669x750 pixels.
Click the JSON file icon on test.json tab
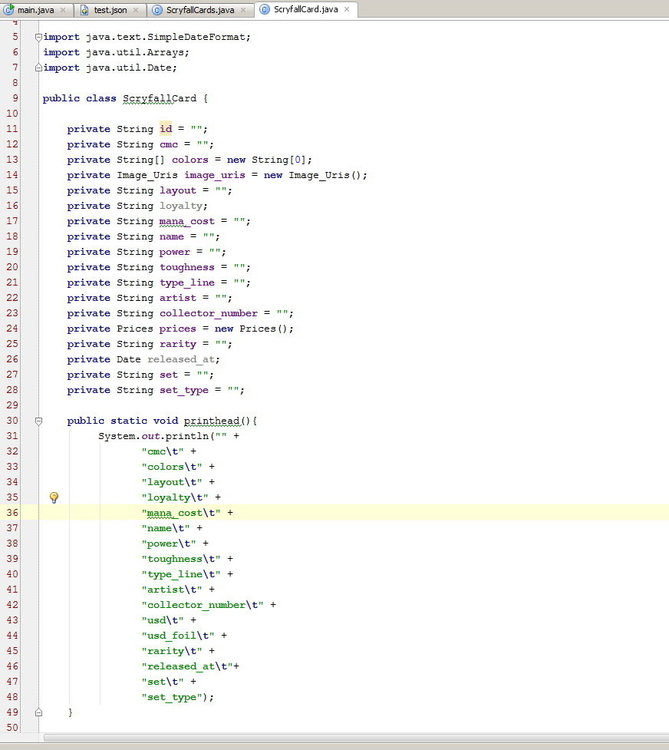[85, 10]
